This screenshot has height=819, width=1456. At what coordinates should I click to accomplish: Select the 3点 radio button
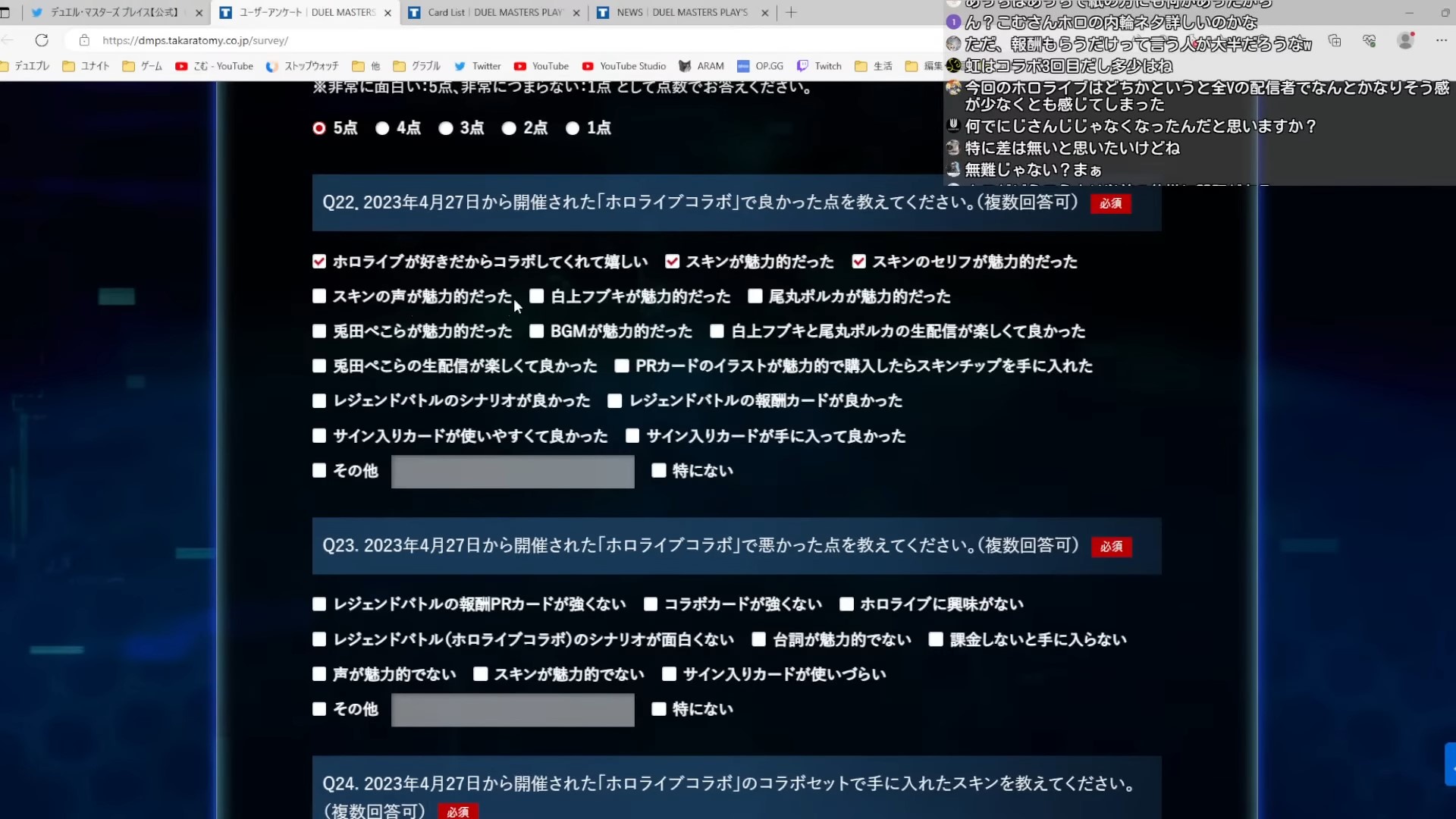point(446,128)
